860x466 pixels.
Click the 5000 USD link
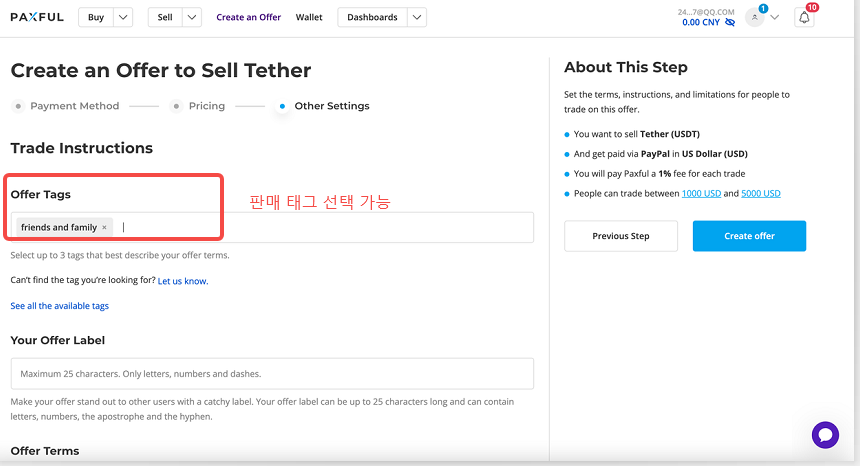pos(761,193)
